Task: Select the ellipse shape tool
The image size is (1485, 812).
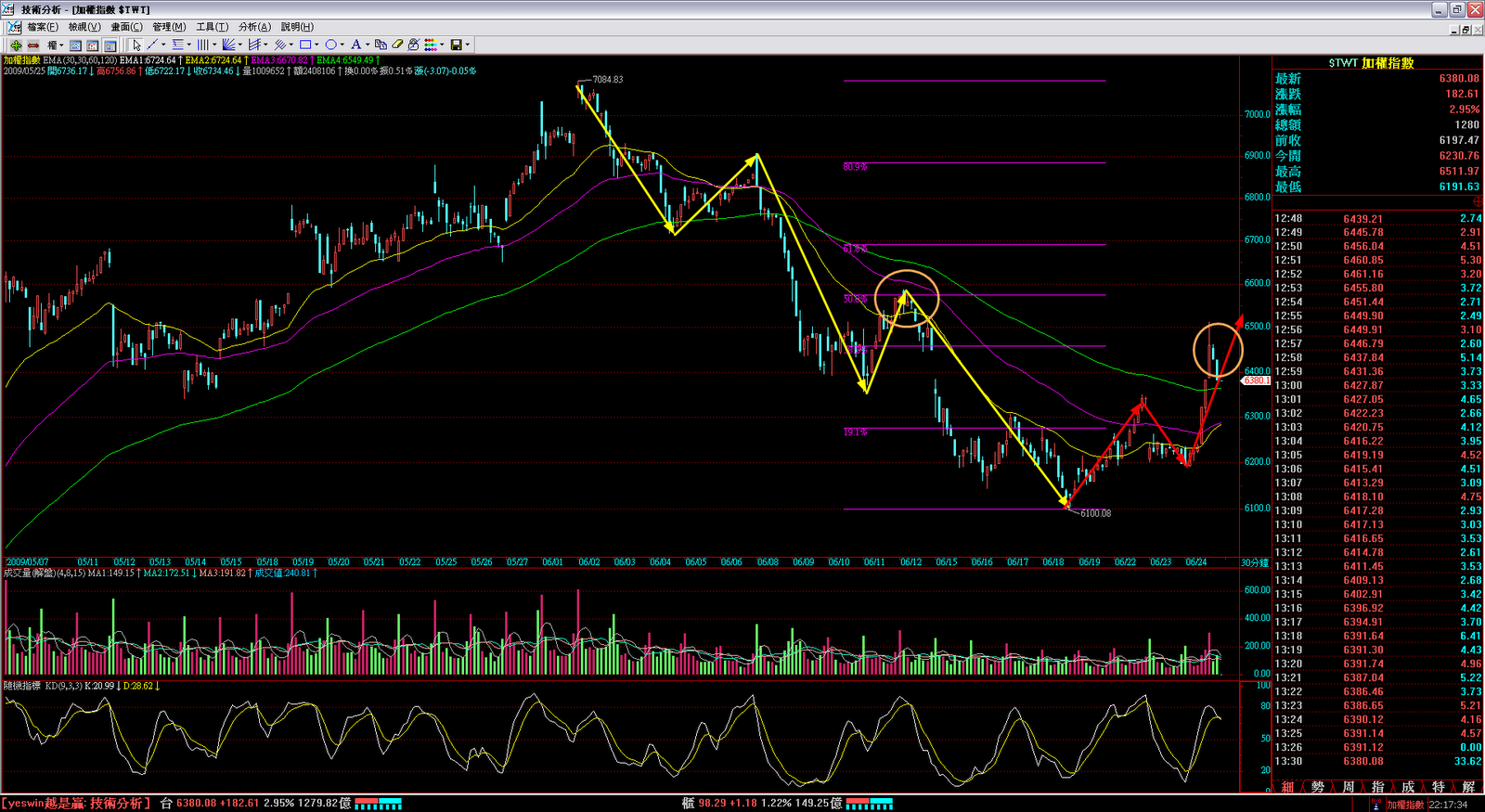Action: (x=330, y=45)
